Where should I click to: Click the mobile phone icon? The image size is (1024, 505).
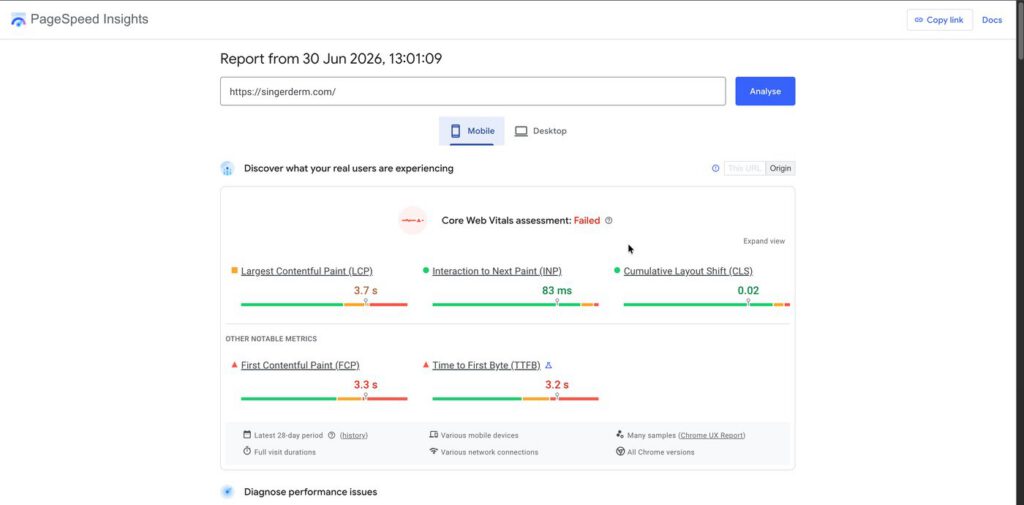[456, 131]
